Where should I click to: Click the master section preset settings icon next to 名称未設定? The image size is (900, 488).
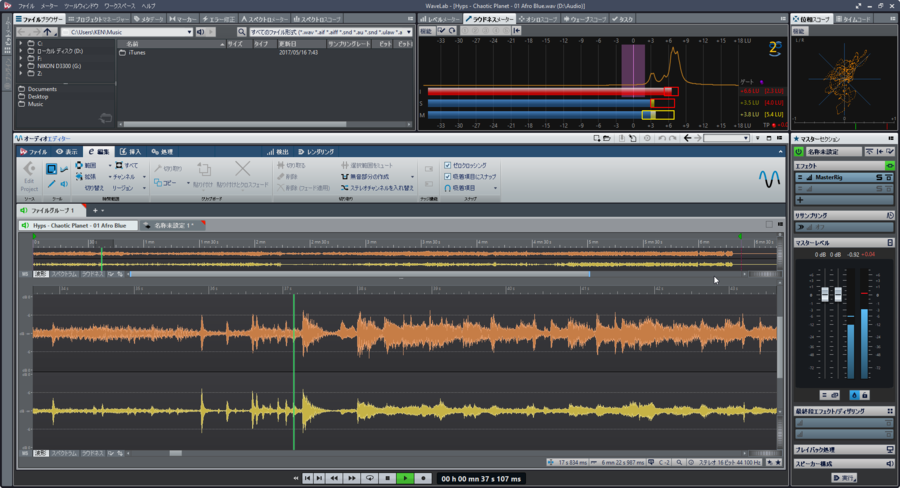[x=890, y=152]
